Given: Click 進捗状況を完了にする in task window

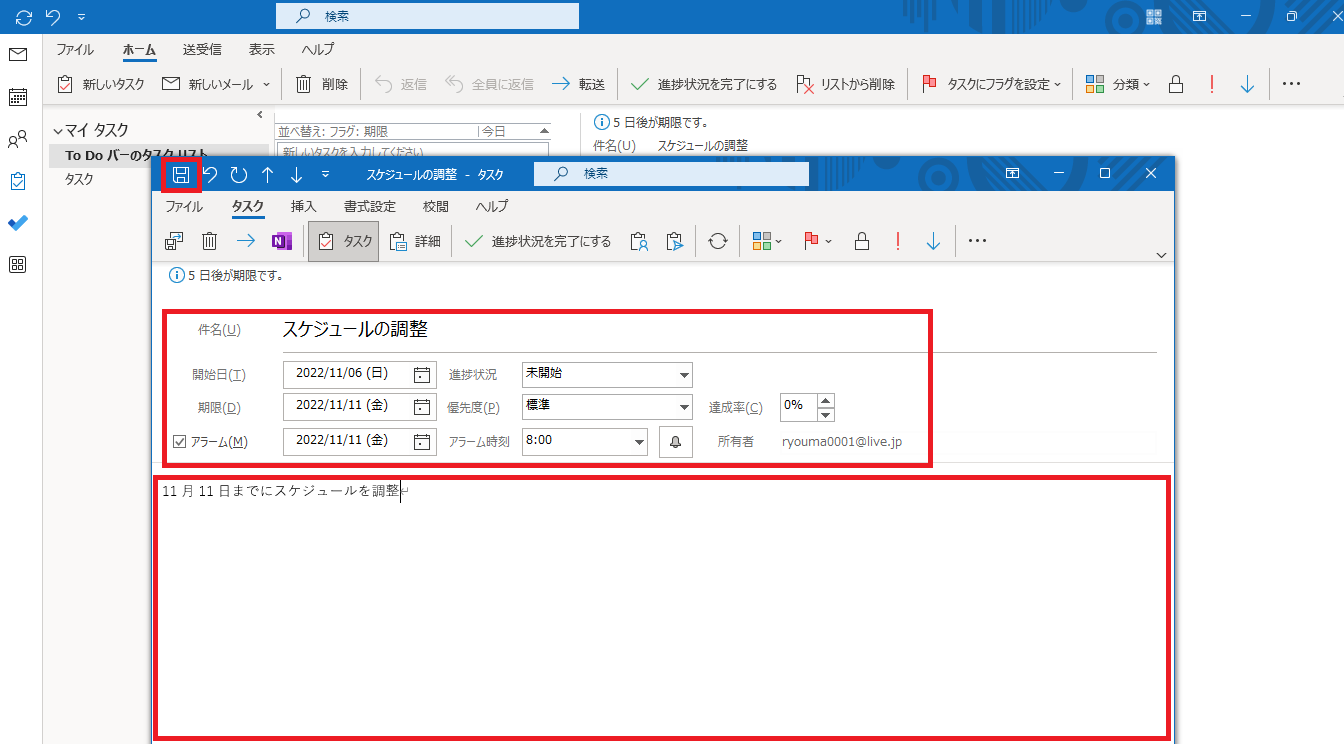Looking at the screenshot, I should tap(539, 241).
